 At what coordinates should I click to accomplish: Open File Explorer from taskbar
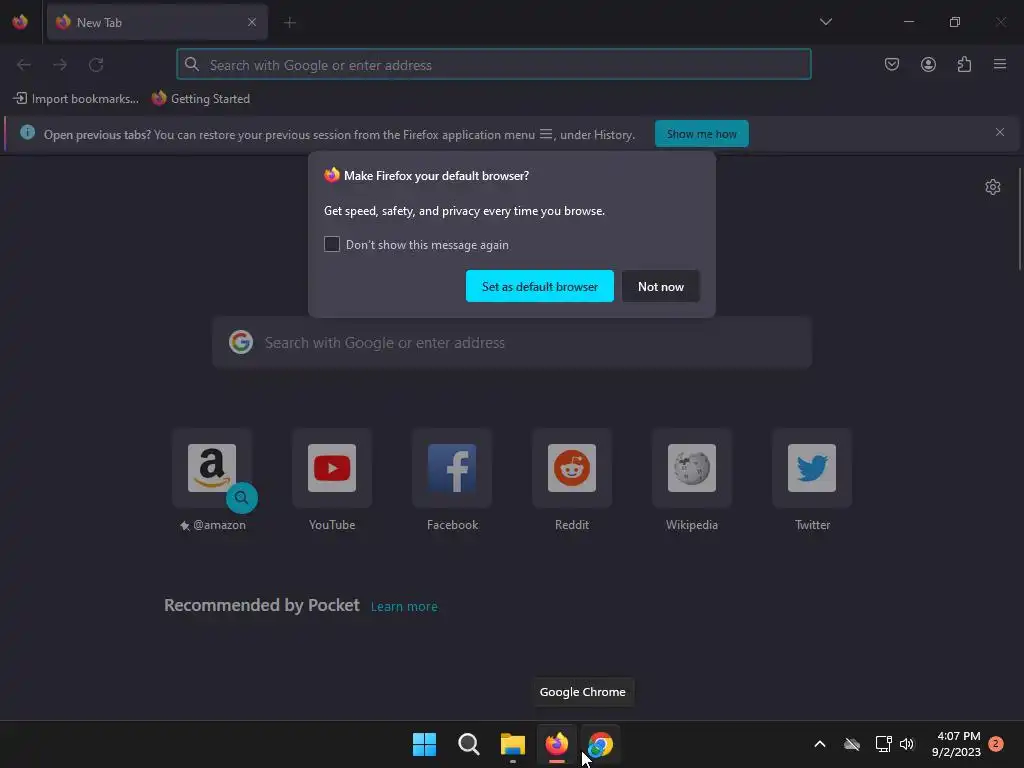click(513, 744)
